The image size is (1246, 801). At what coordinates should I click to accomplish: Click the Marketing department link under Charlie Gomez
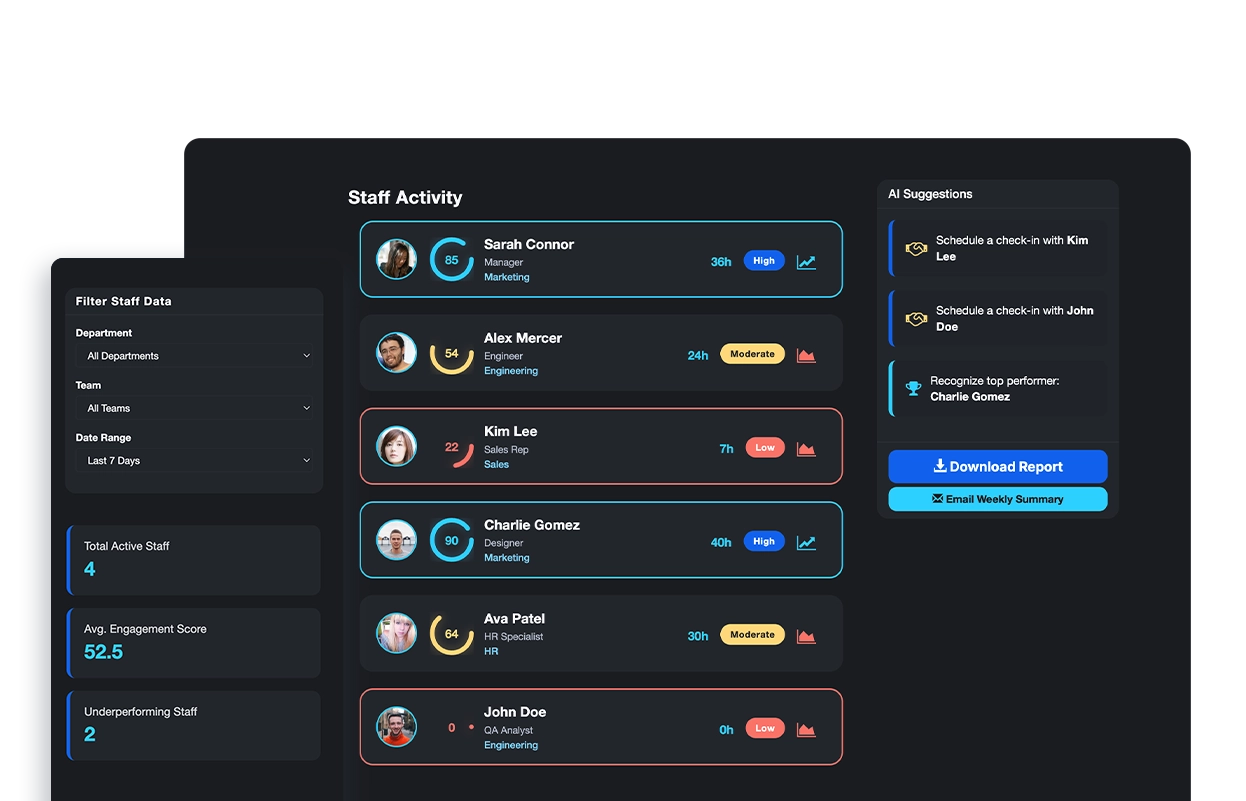coord(507,558)
